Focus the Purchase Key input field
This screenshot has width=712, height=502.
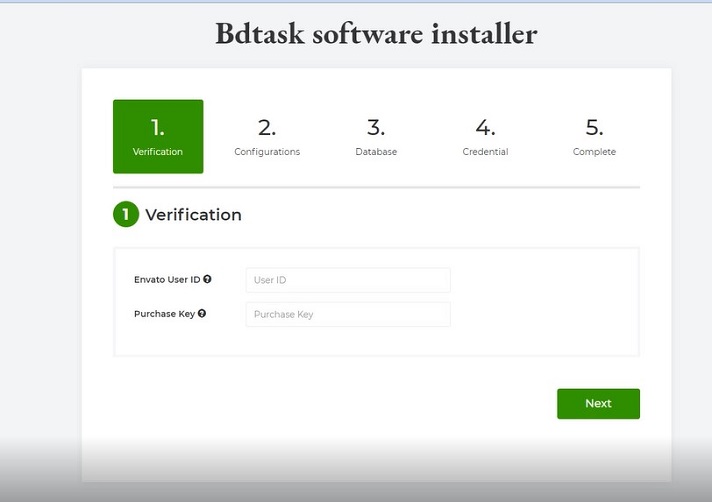point(348,314)
